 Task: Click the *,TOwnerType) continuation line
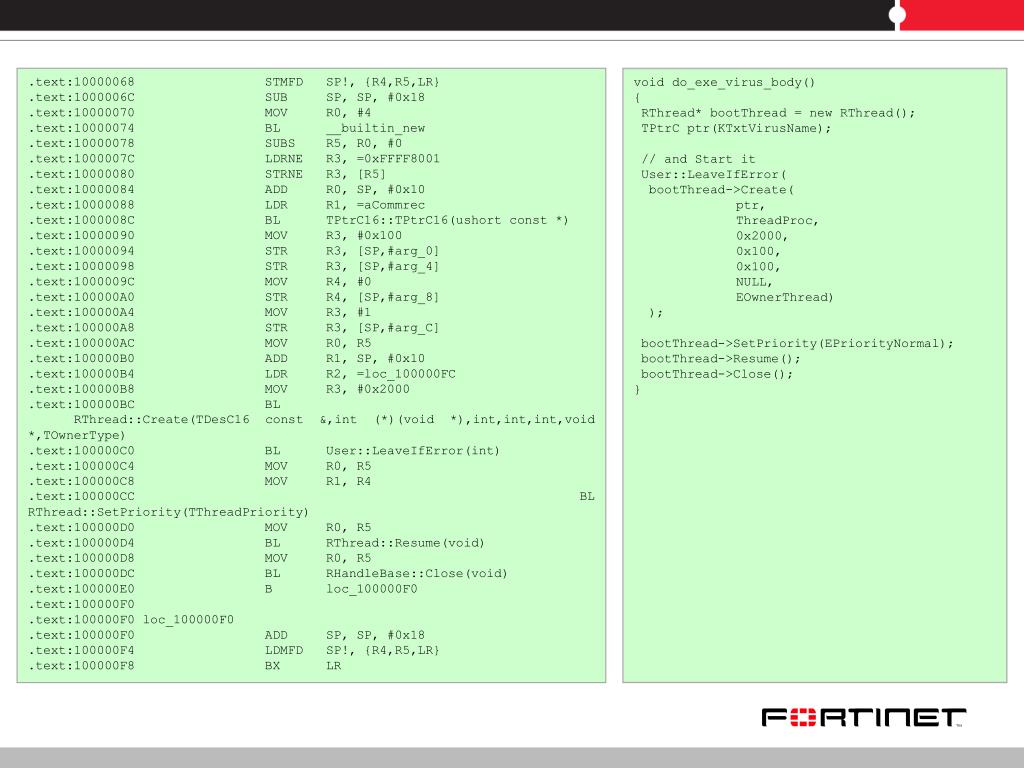click(x=76, y=436)
